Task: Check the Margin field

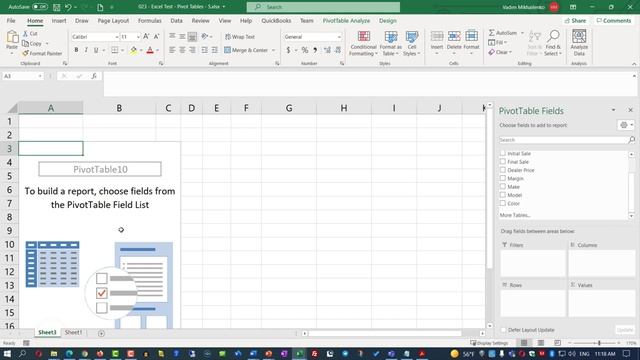Action: coord(503,178)
